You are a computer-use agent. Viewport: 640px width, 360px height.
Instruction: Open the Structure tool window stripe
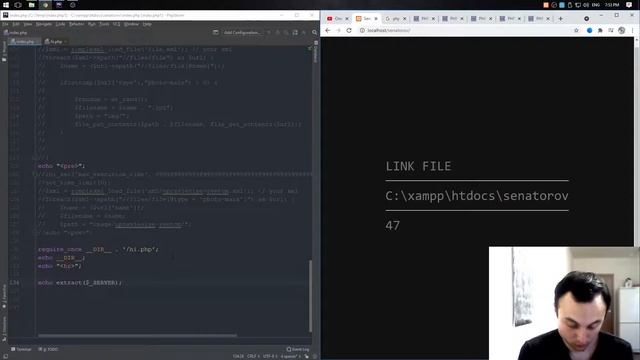coord(4,328)
